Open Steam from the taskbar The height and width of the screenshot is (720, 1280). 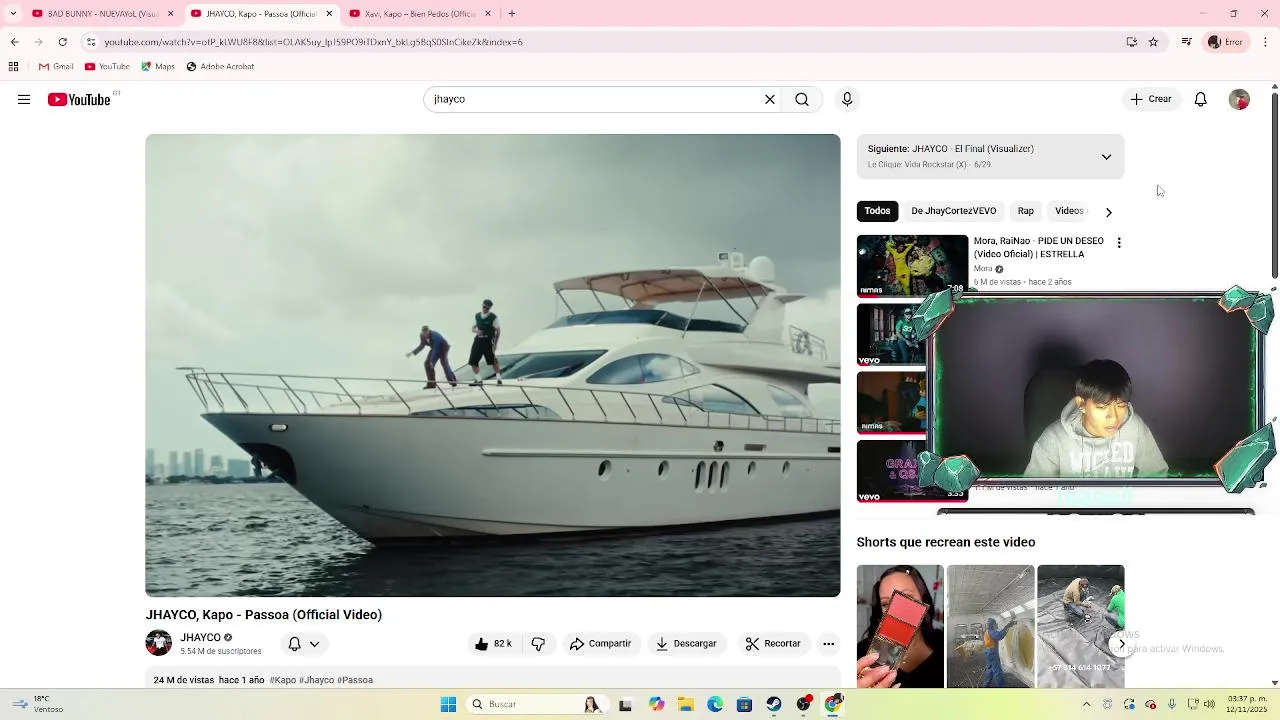[x=774, y=705]
